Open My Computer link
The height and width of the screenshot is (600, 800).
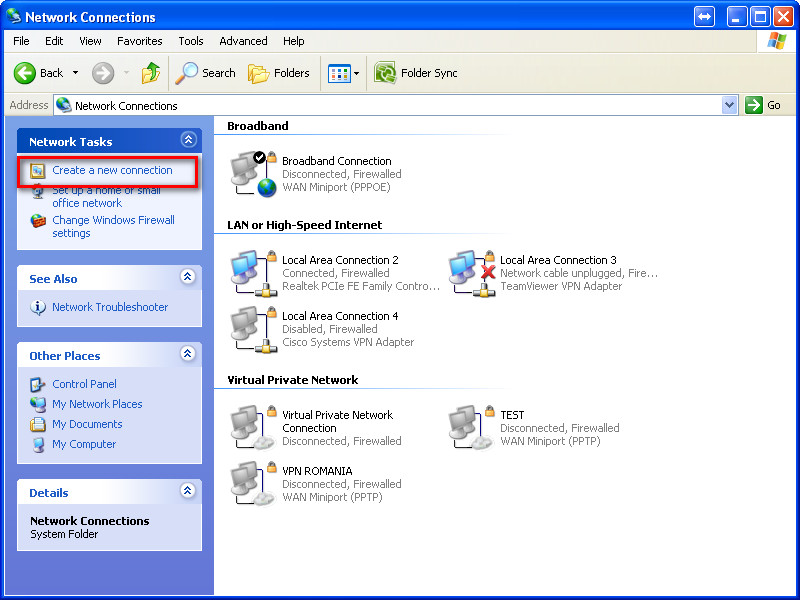(84, 444)
